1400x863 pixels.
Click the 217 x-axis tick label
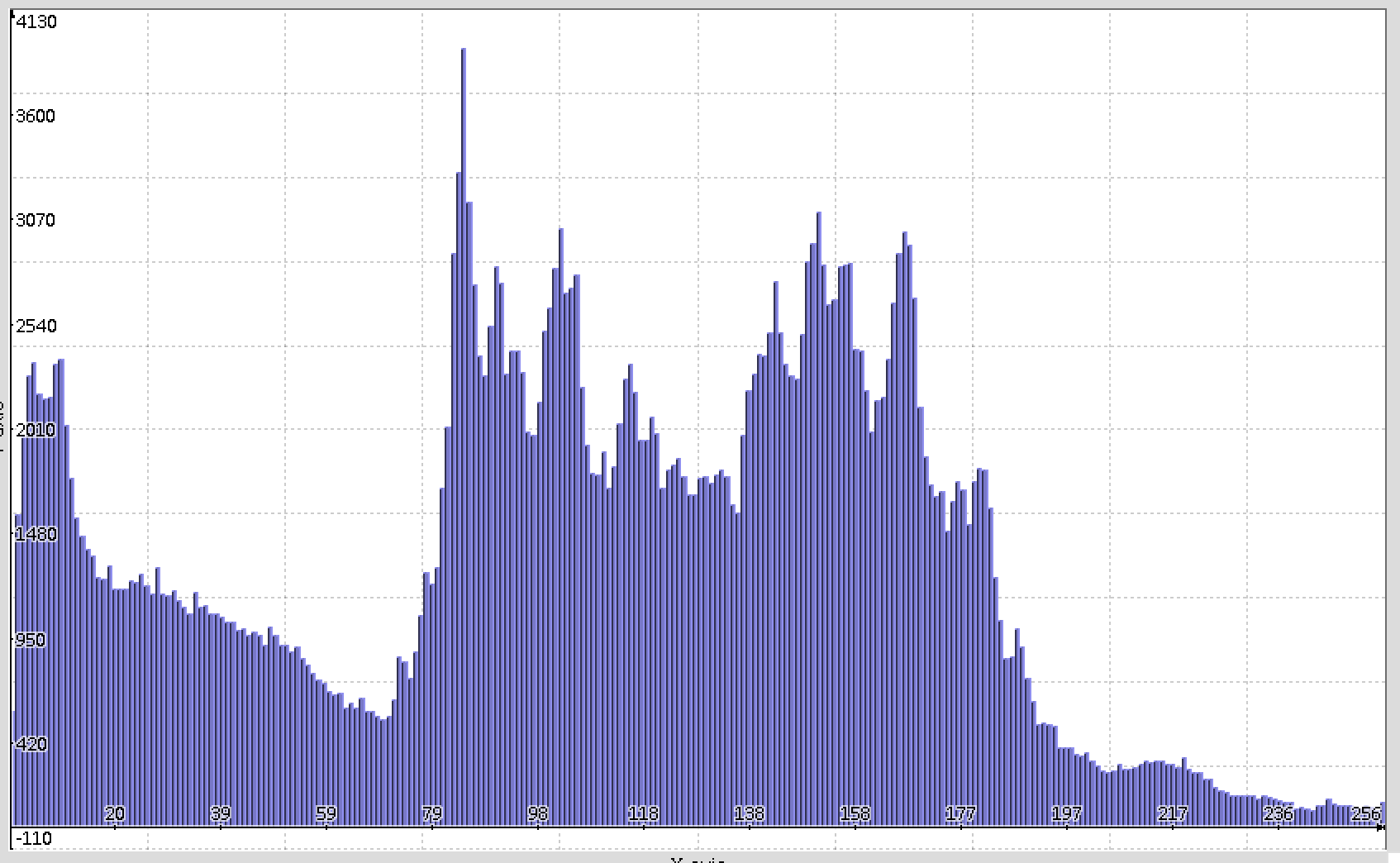click(1173, 813)
